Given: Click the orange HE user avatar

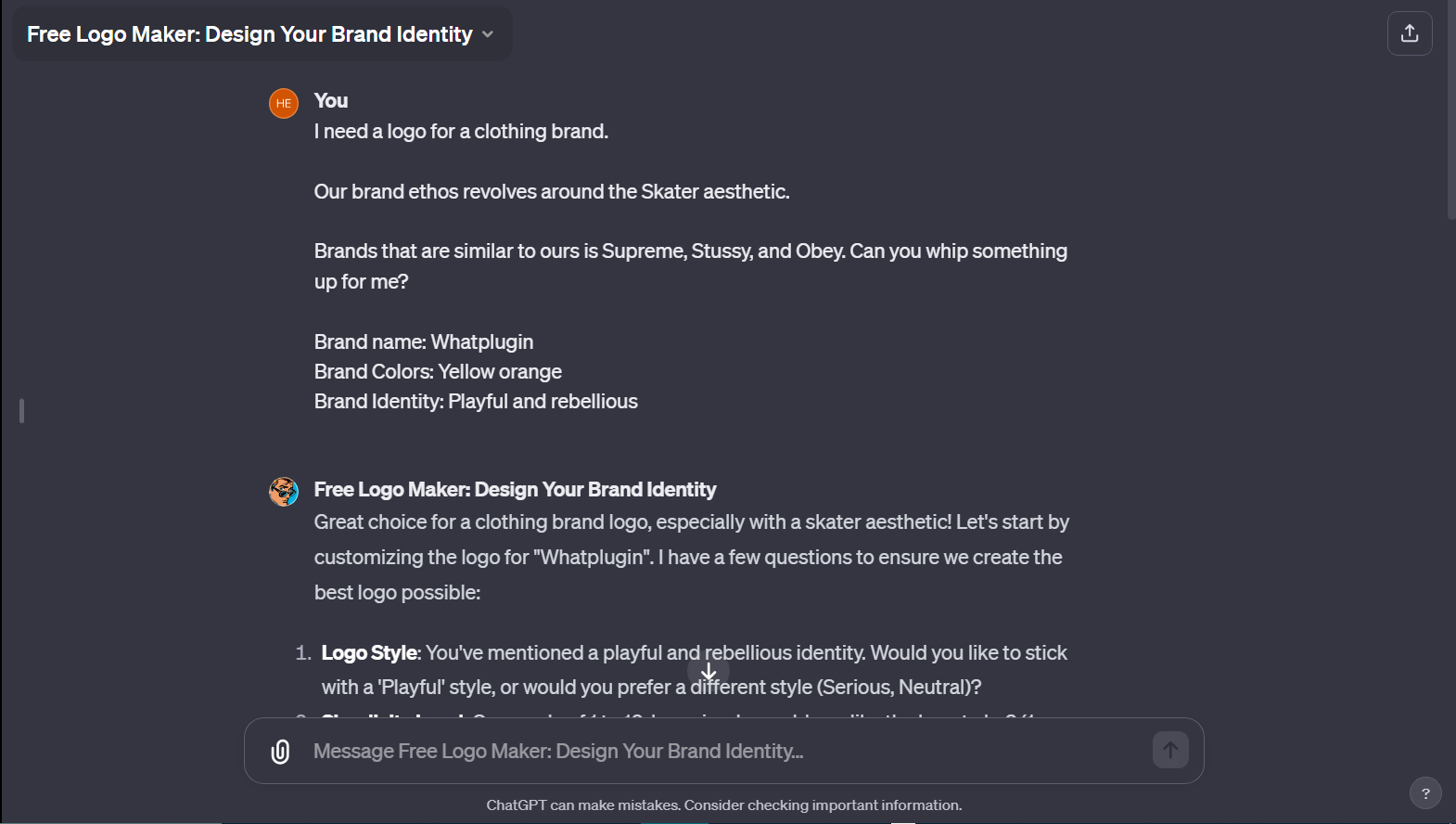Looking at the screenshot, I should point(283,103).
